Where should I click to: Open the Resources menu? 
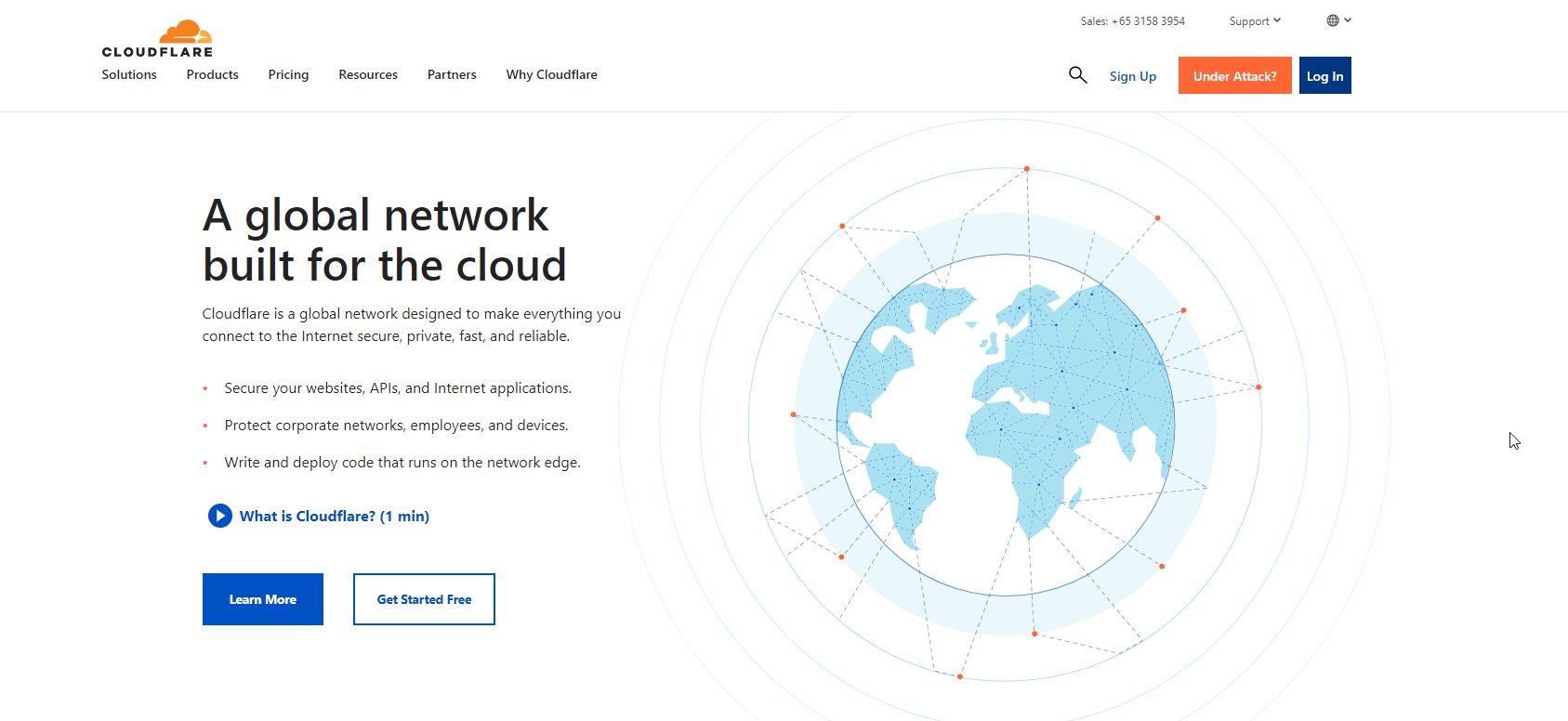368,74
